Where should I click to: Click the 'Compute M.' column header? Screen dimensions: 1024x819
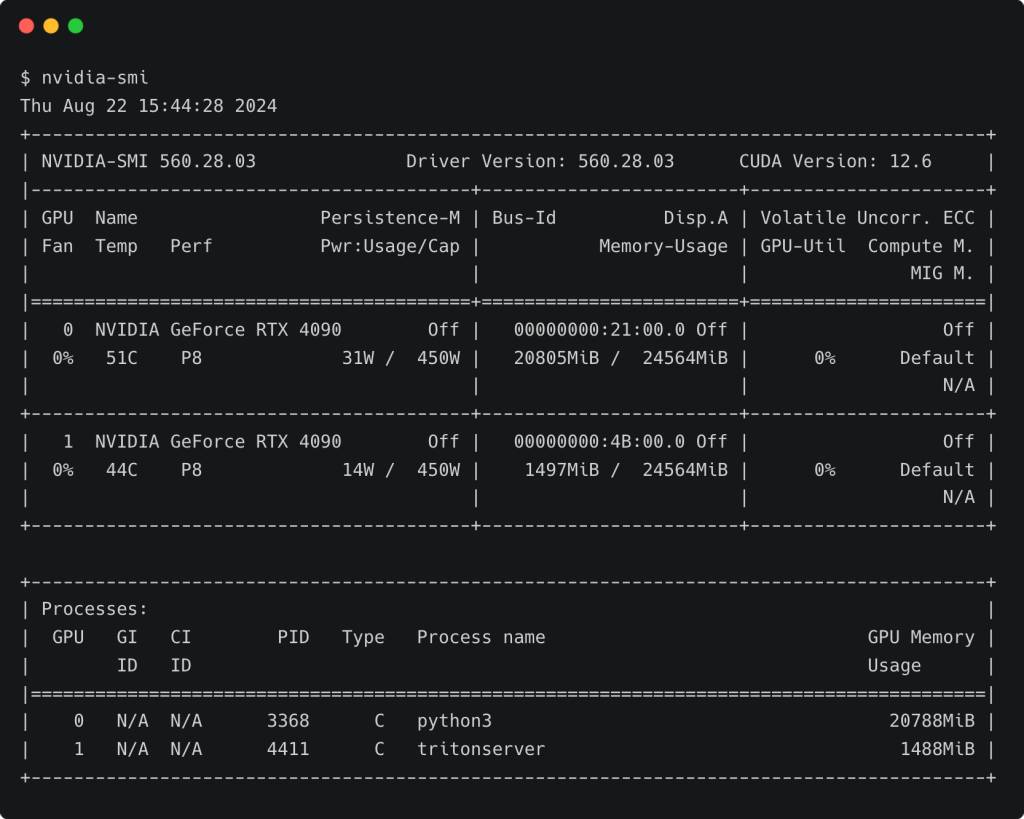pos(921,246)
